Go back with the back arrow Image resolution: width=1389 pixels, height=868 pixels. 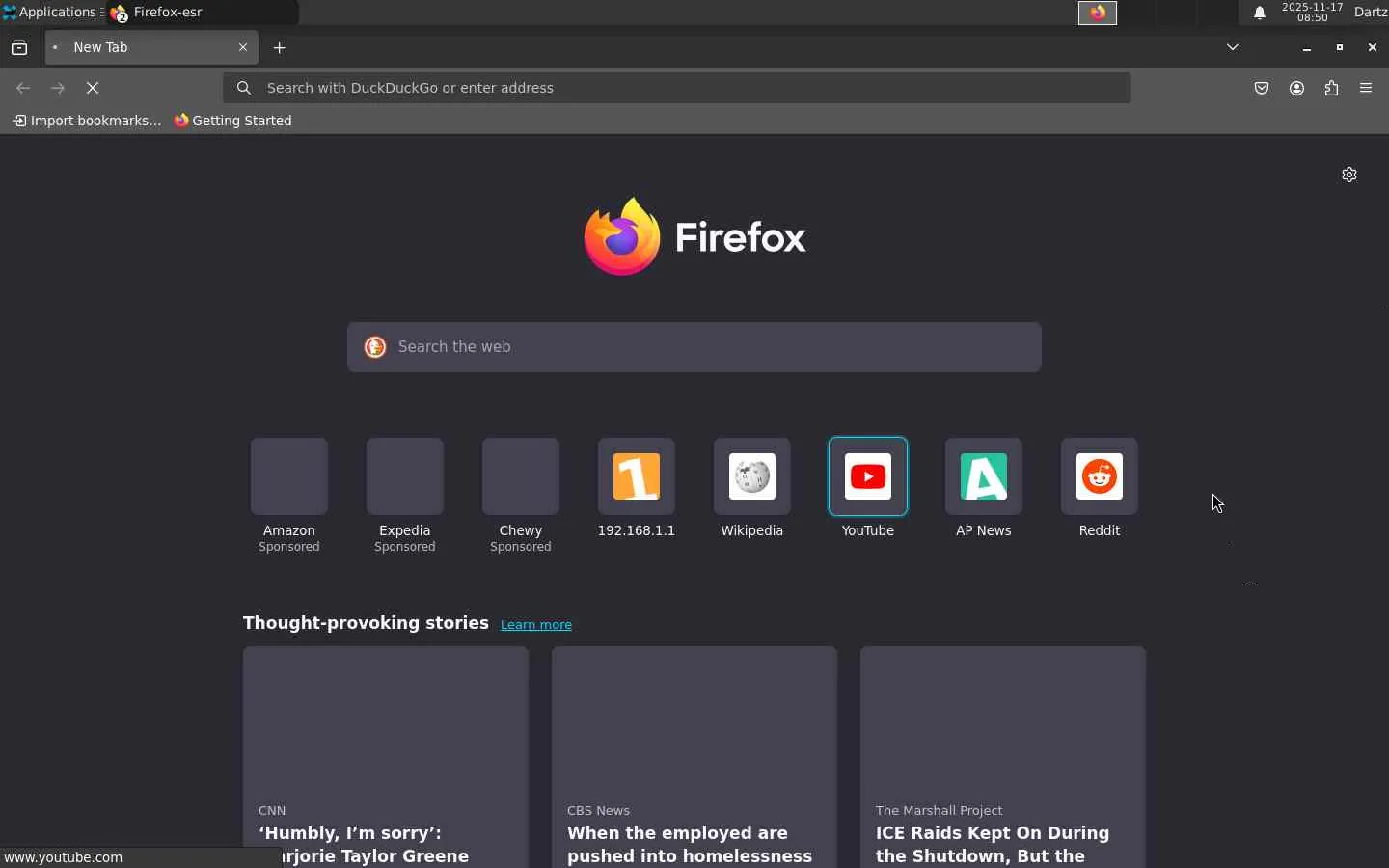pyautogui.click(x=23, y=88)
